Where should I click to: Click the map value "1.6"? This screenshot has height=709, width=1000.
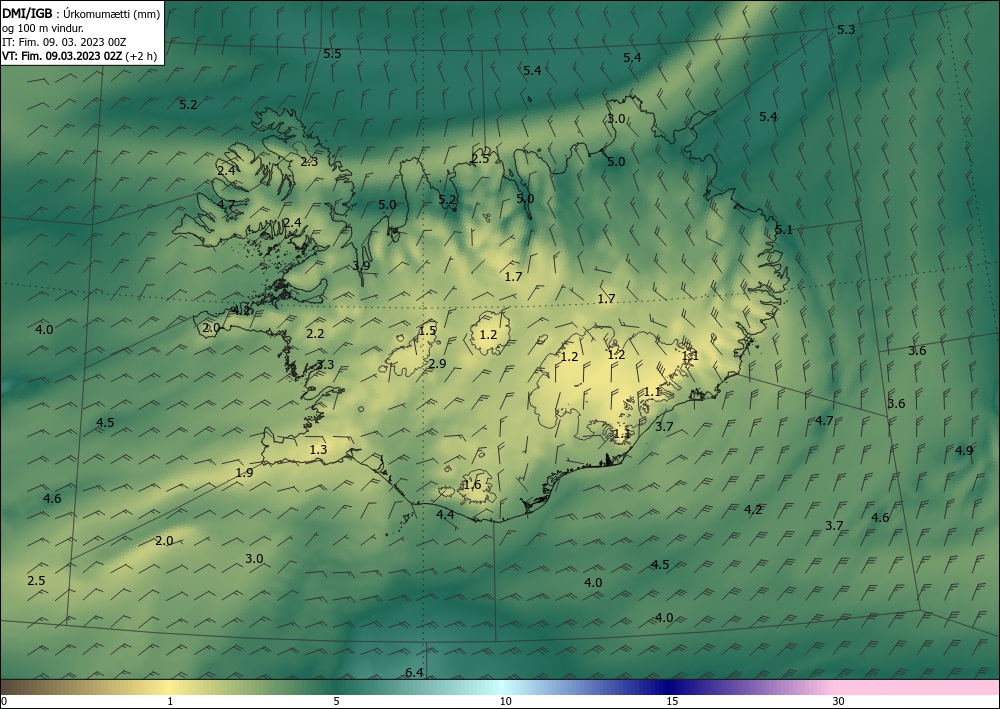472,485
